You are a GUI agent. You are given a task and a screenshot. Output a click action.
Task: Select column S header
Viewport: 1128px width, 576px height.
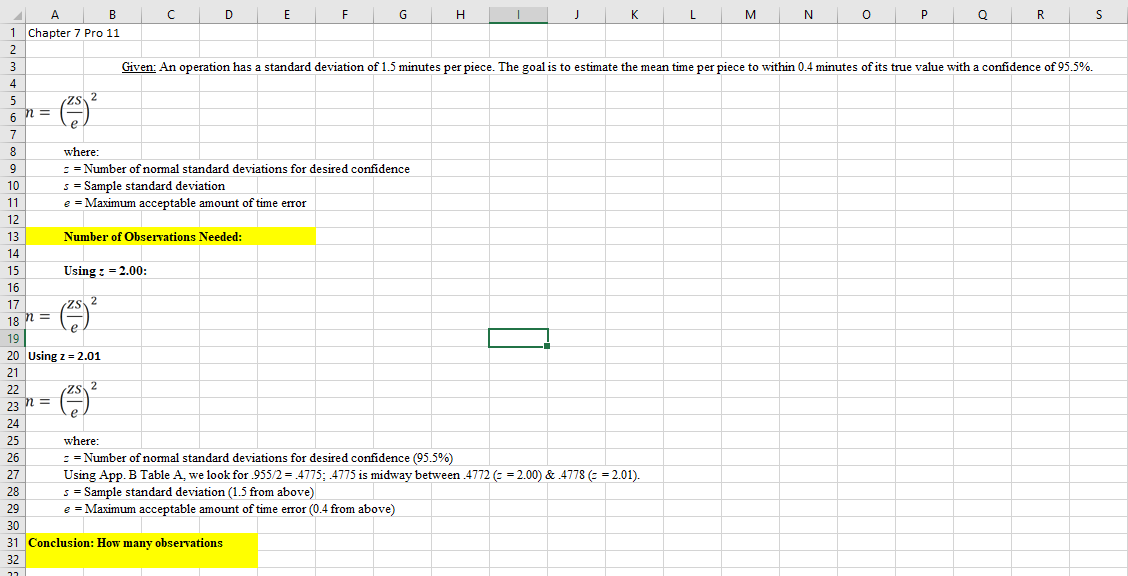pyautogui.click(x=1099, y=14)
